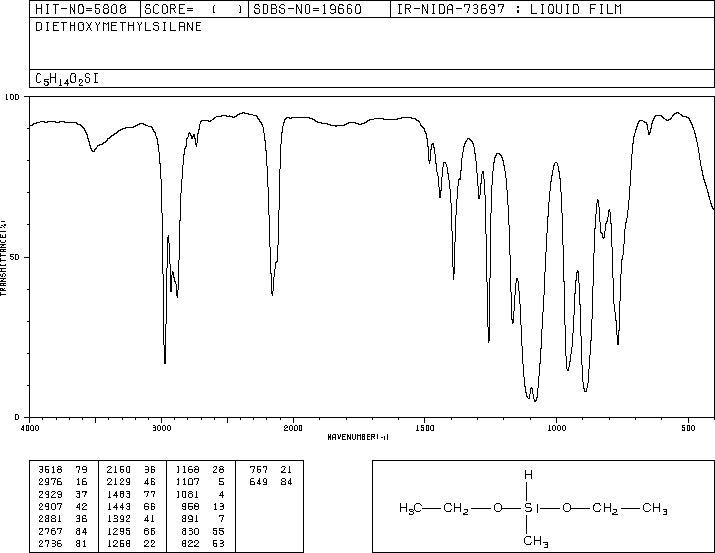Click transmittance value 21 beside 767
Screen dimensions: 715x553
pyautogui.click(x=286, y=469)
